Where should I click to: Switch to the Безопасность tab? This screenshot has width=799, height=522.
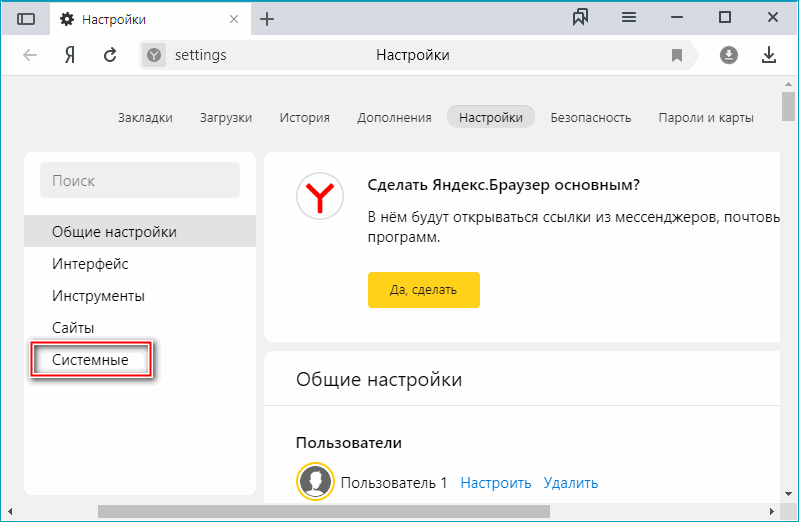(591, 118)
